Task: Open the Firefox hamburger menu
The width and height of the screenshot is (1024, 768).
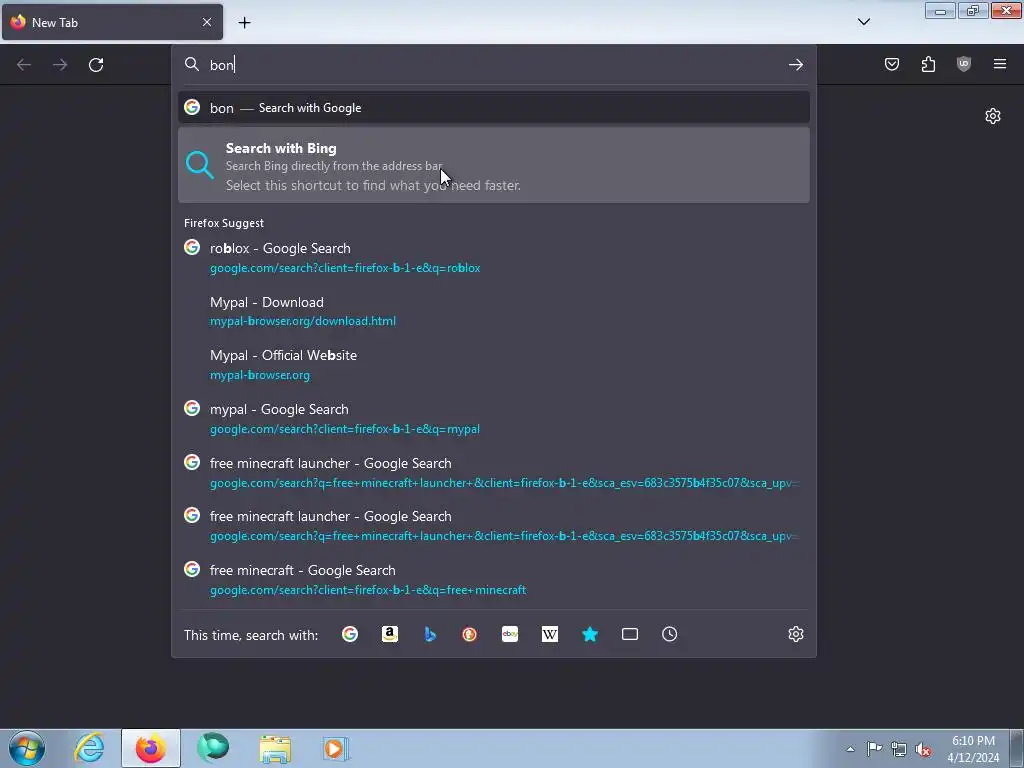Action: click(1000, 64)
